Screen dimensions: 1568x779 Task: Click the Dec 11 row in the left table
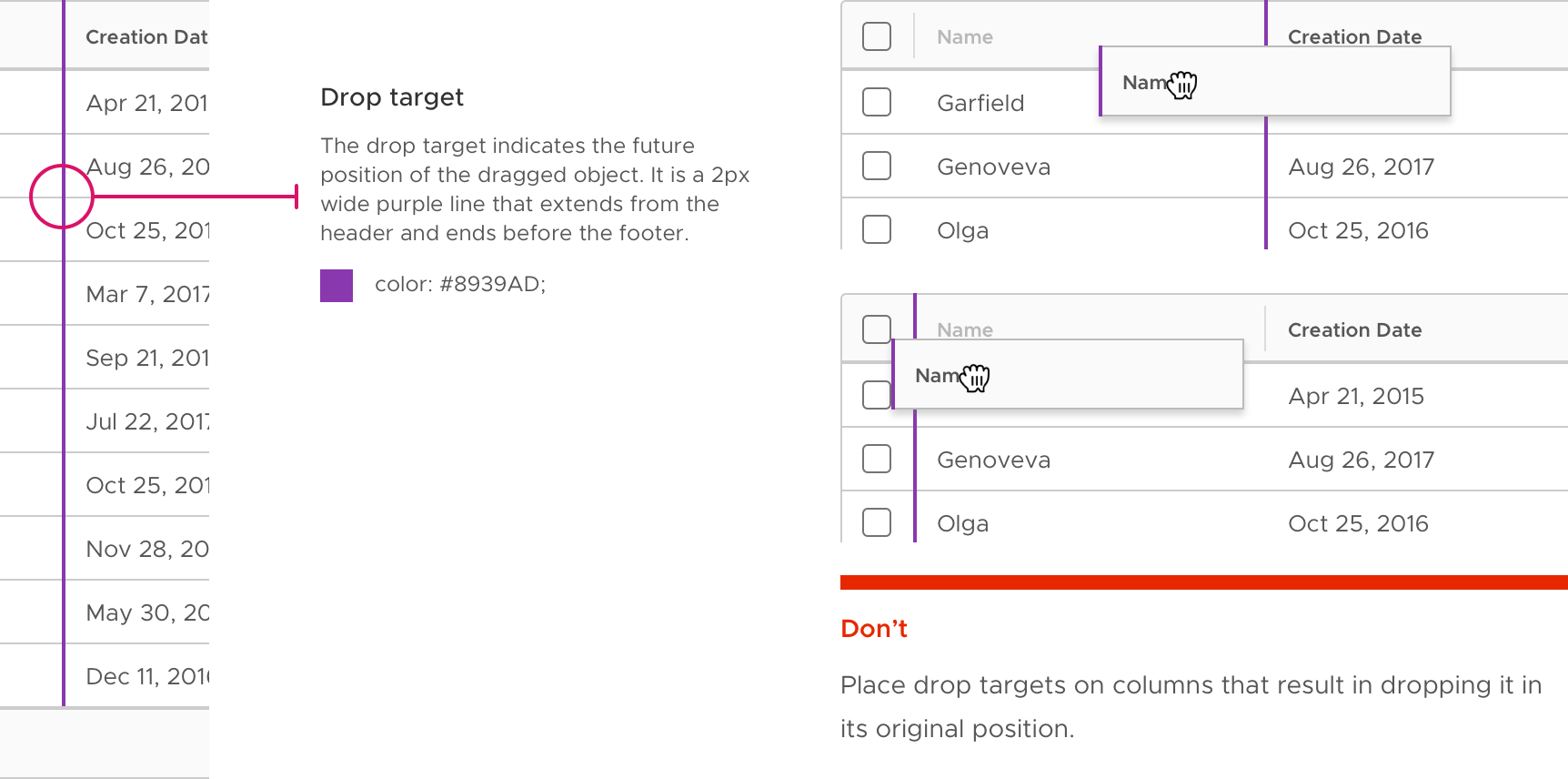105,676
